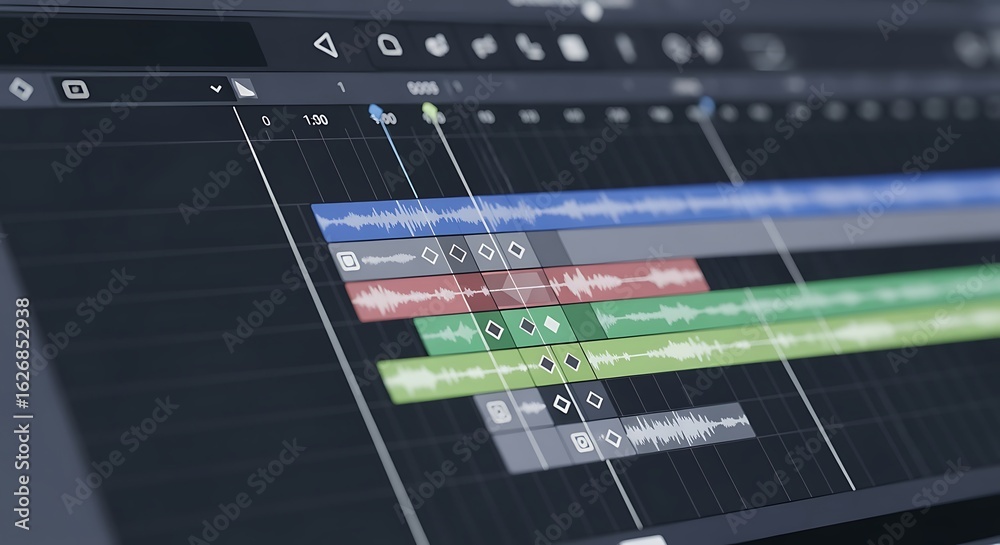Screen dimensions: 1000x545
Task: Select the first keyframe diamond on the upper gray clip
Action: point(430,256)
